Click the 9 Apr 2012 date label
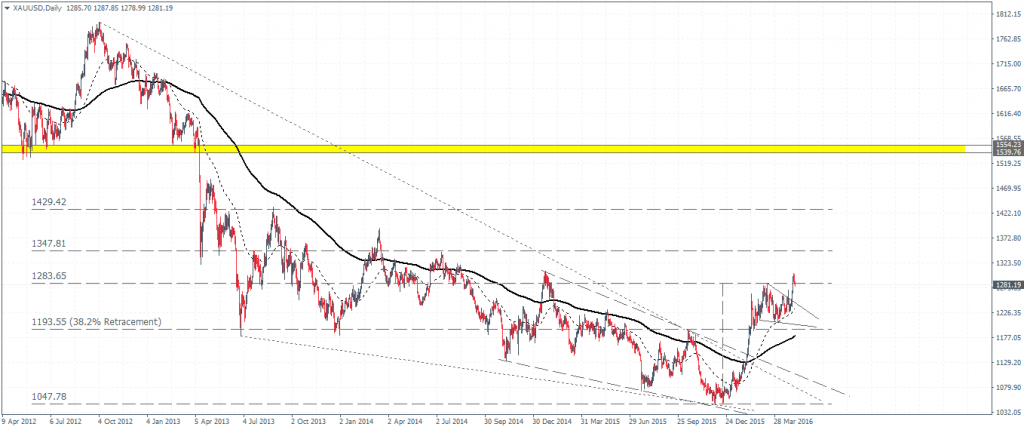The width and height of the screenshot is (1024, 430). [x=18, y=423]
